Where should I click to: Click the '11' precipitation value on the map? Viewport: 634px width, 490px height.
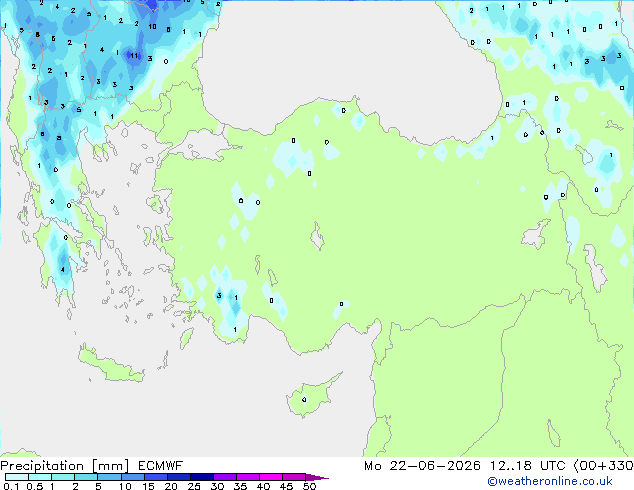pos(134,55)
